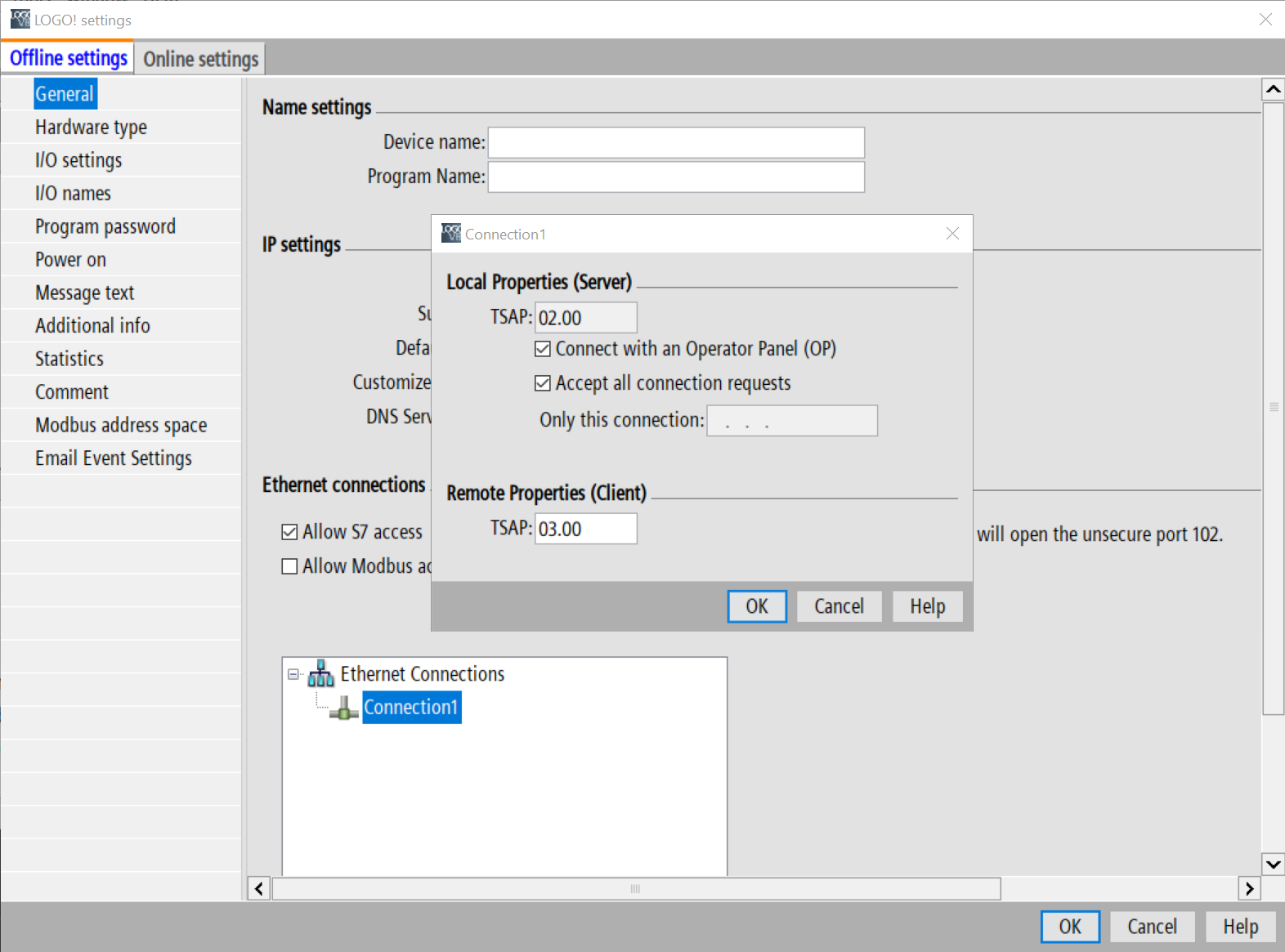
Task: Click the Only this connection IP field
Action: (792, 421)
